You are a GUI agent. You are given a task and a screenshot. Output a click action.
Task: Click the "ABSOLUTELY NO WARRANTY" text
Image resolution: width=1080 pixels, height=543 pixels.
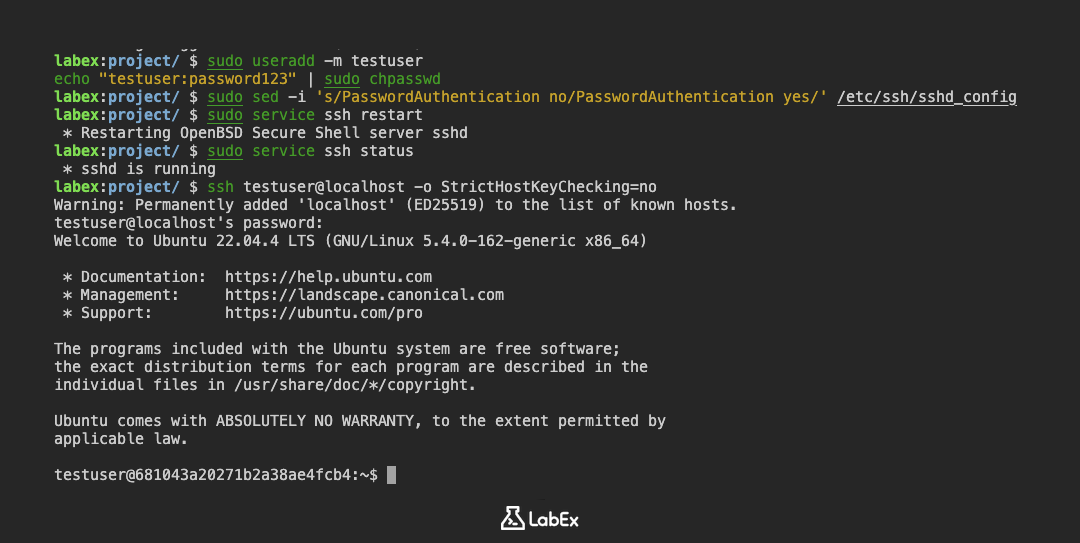[319, 421]
